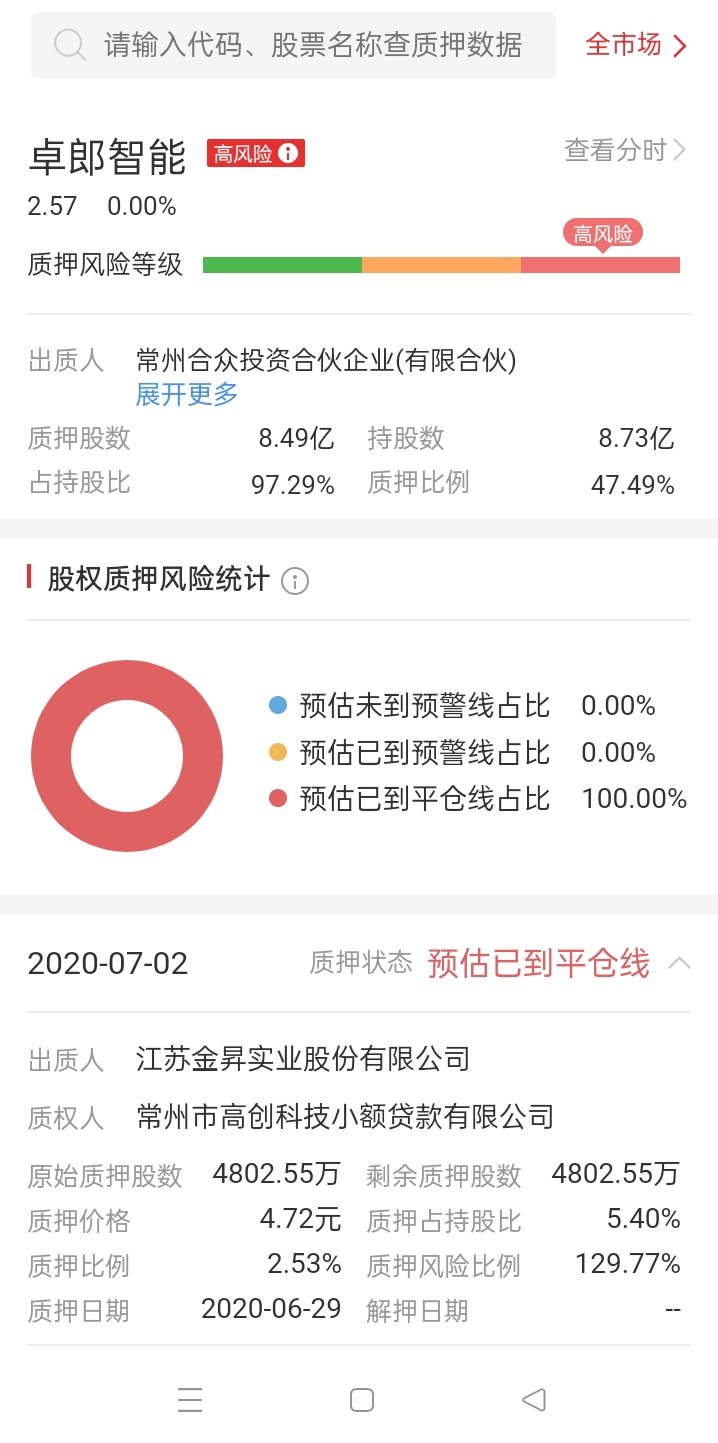Open Android recent apps menu icon

pos(190,1400)
